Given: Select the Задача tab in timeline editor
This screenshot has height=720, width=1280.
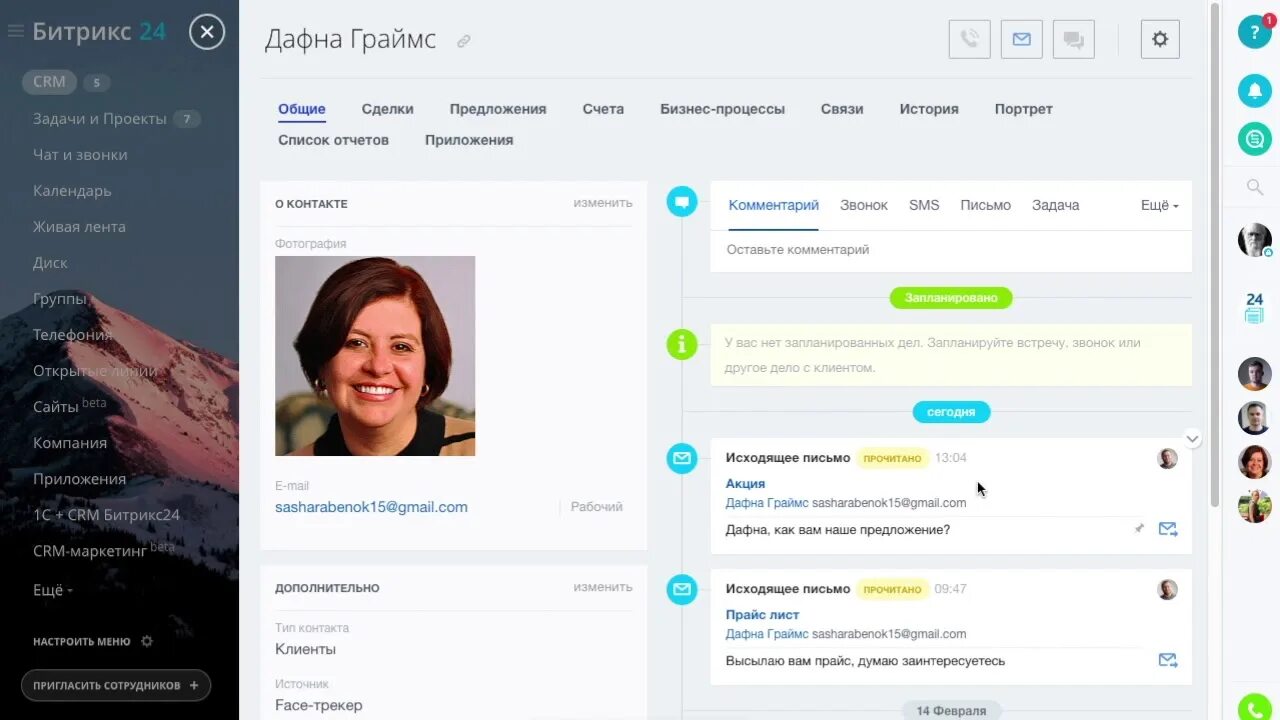Looking at the screenshot, I should (1056, 205).
